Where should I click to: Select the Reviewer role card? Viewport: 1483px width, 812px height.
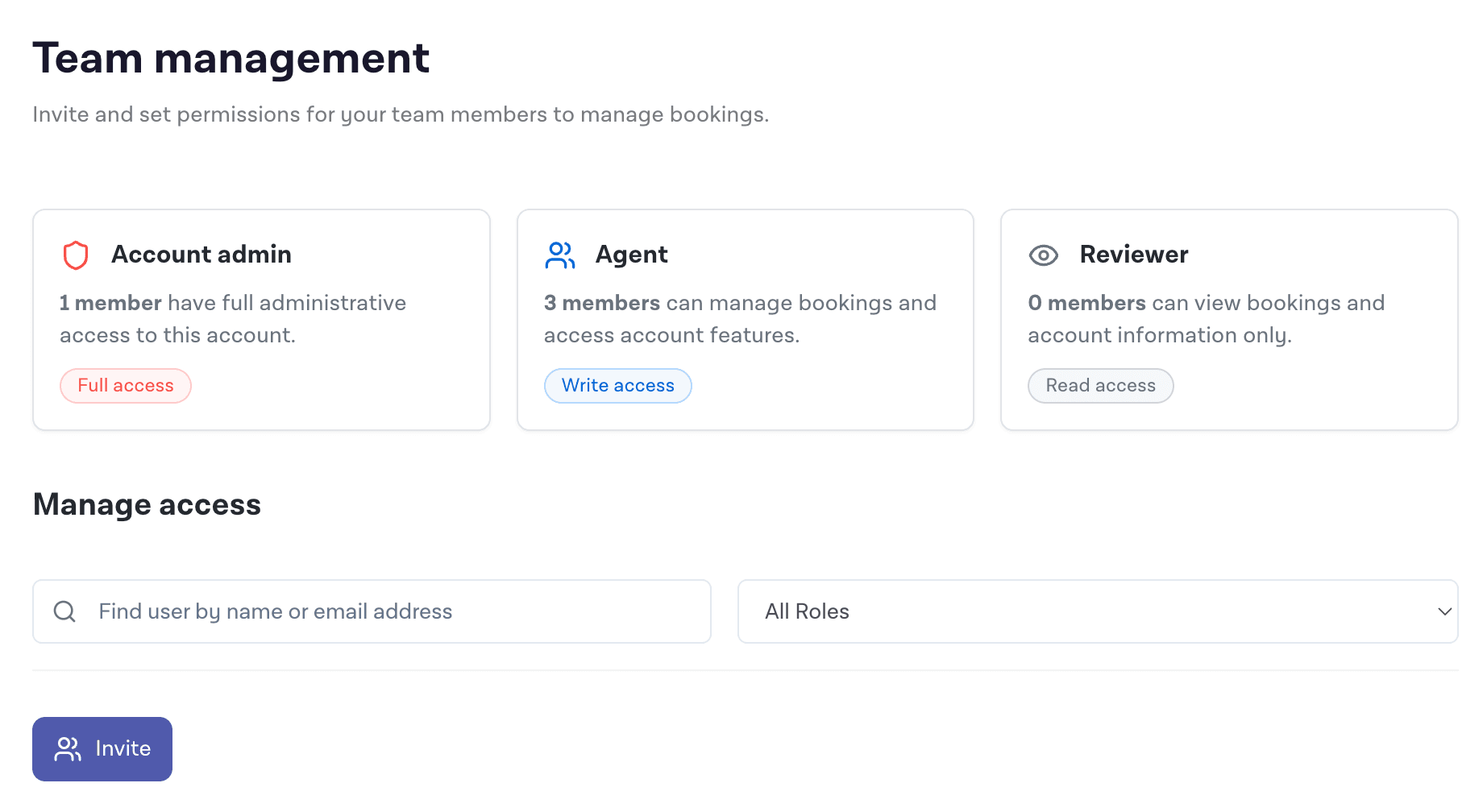click(x=1228, y=320)
